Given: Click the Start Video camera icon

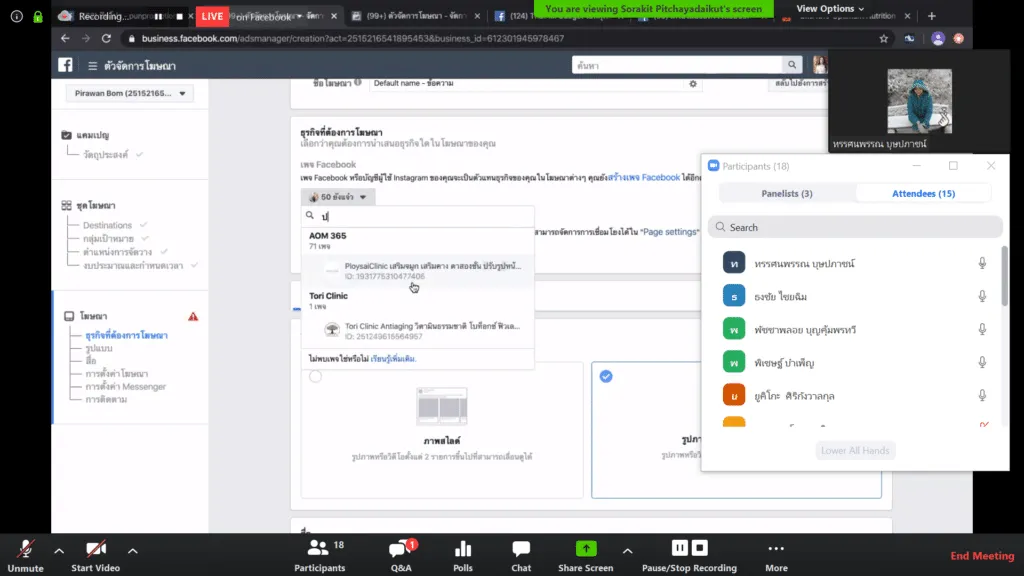Looking at the screenshot, I should click(x=95, y=549).
